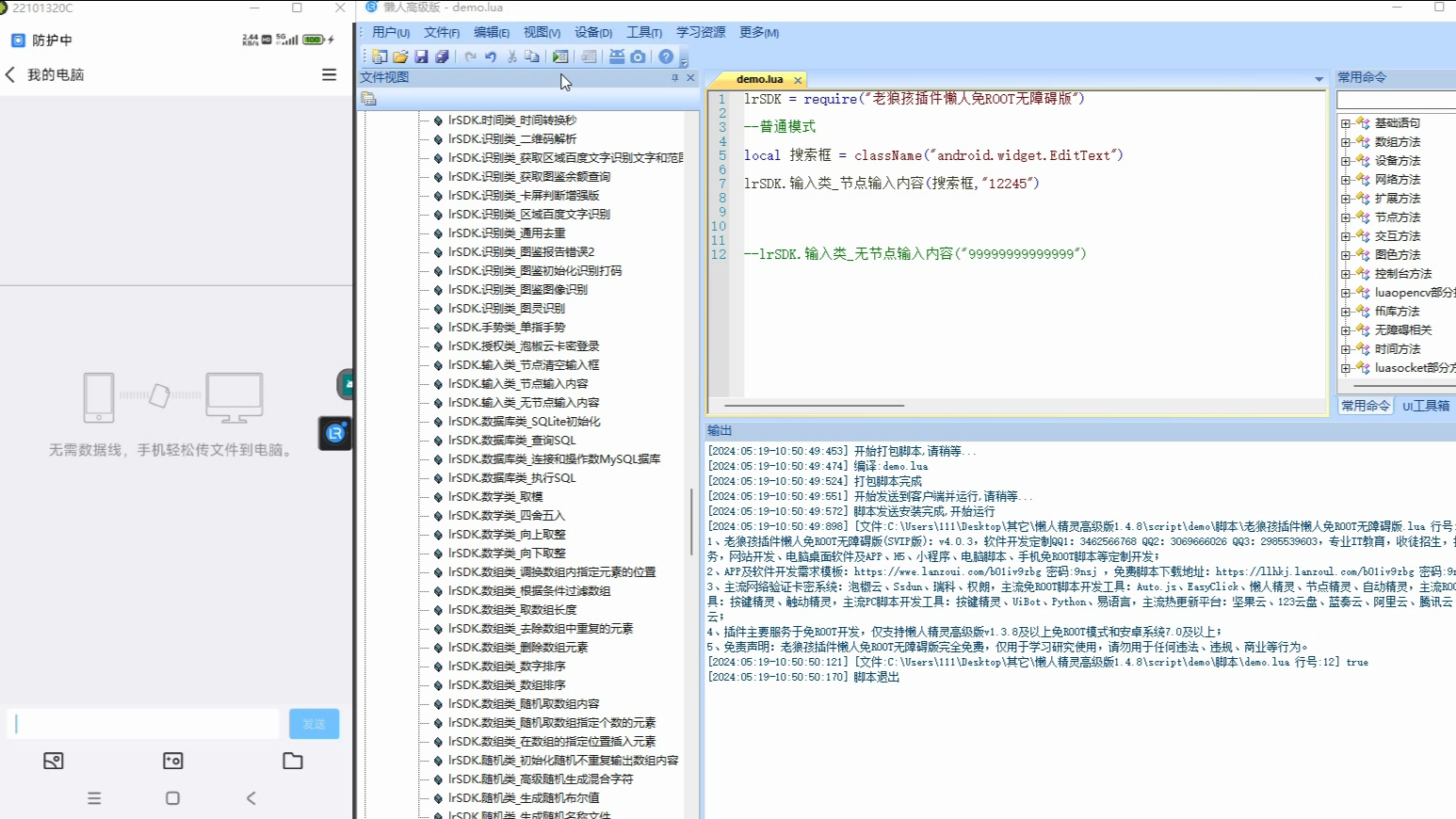Pin the 文件视图 panel

pos(674,77)
